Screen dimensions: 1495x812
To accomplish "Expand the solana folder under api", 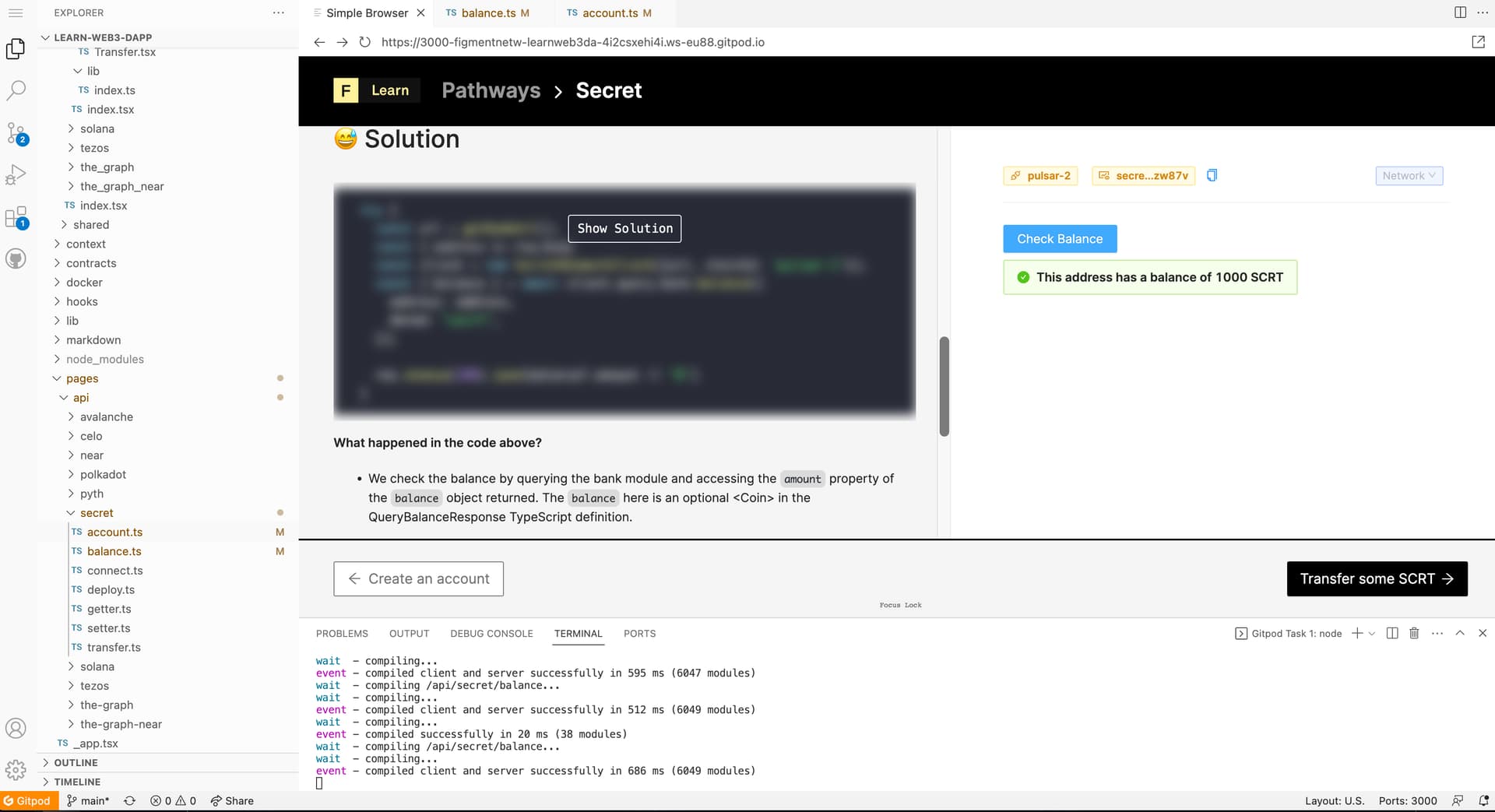I will point(97,666).
